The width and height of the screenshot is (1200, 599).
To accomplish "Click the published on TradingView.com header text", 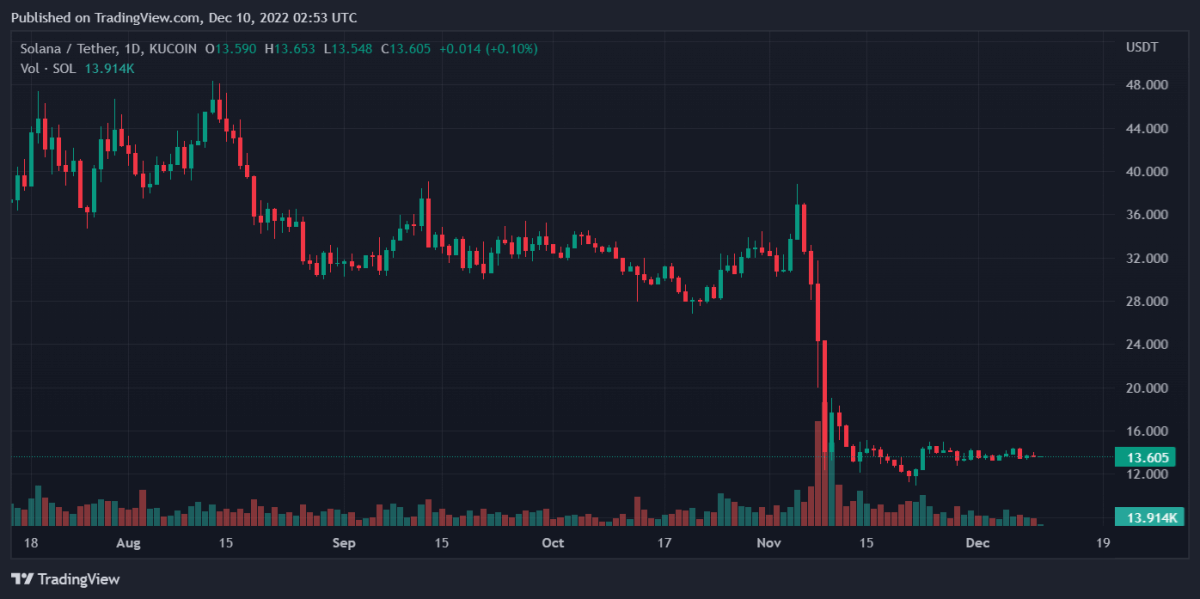I will pyautogui.click(x=184, y=18).
